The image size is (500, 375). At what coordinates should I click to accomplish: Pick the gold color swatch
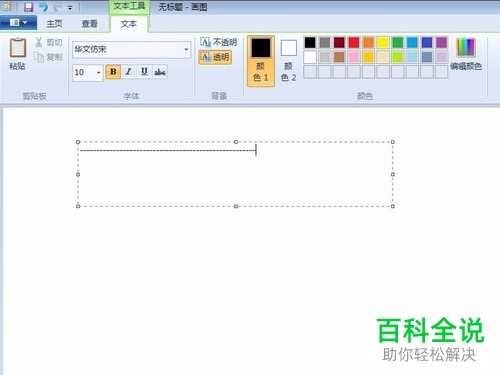tap(368, 57)
